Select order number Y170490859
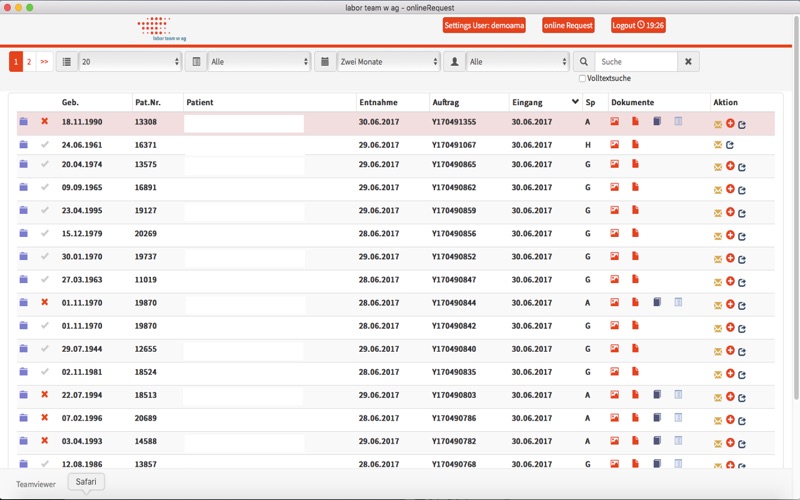The width and height of the screenshot is (800, 500). tap(454, 210)
